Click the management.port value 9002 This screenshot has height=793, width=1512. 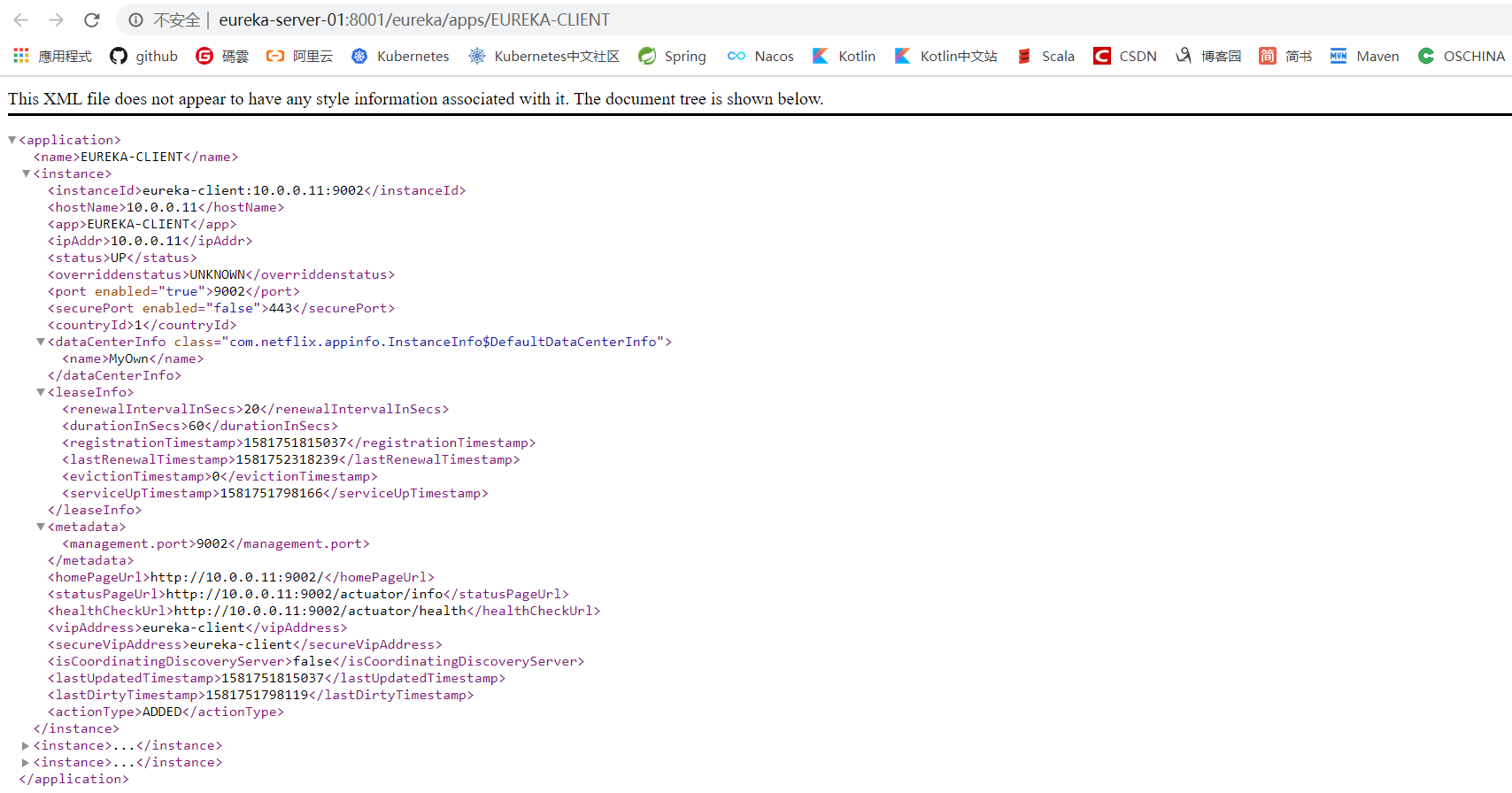212,543
